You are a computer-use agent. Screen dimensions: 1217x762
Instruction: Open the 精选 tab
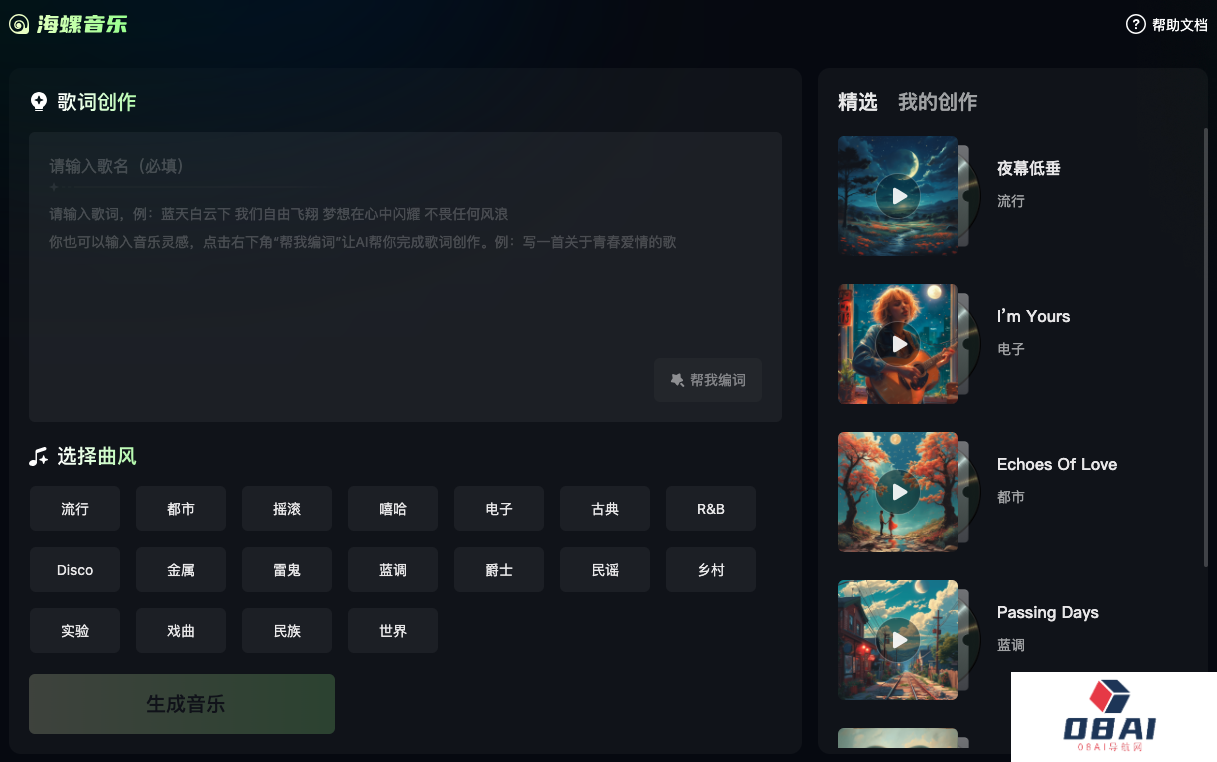tap(857, 102)
